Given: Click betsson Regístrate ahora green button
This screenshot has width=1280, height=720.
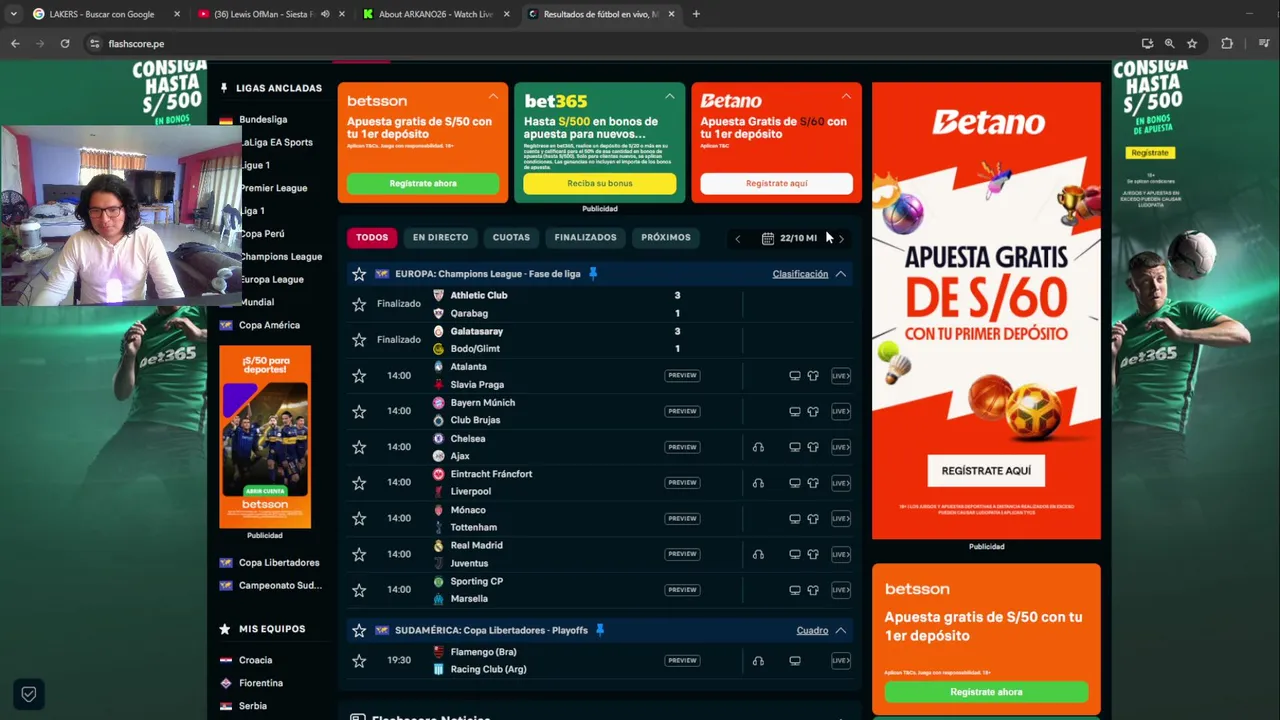Looking at the screenshot, I should 423,184.
